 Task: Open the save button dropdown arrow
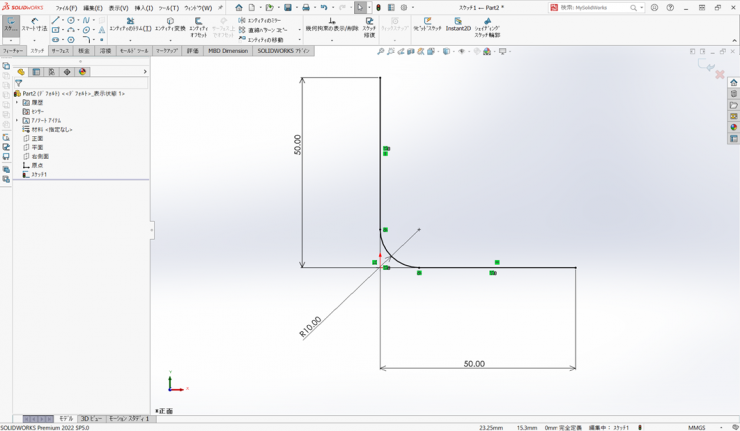[296, 8]
